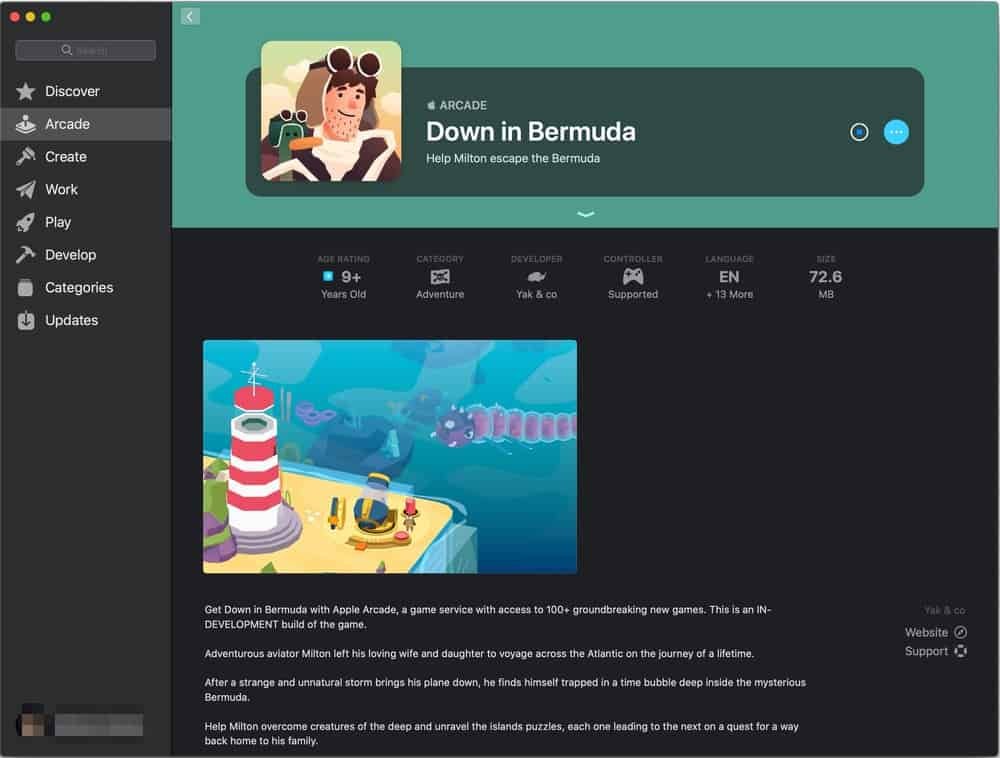Viewport: 1000px width, 758px height.
Task: Click the 'Supported' controller label
Action: point(633,295)
